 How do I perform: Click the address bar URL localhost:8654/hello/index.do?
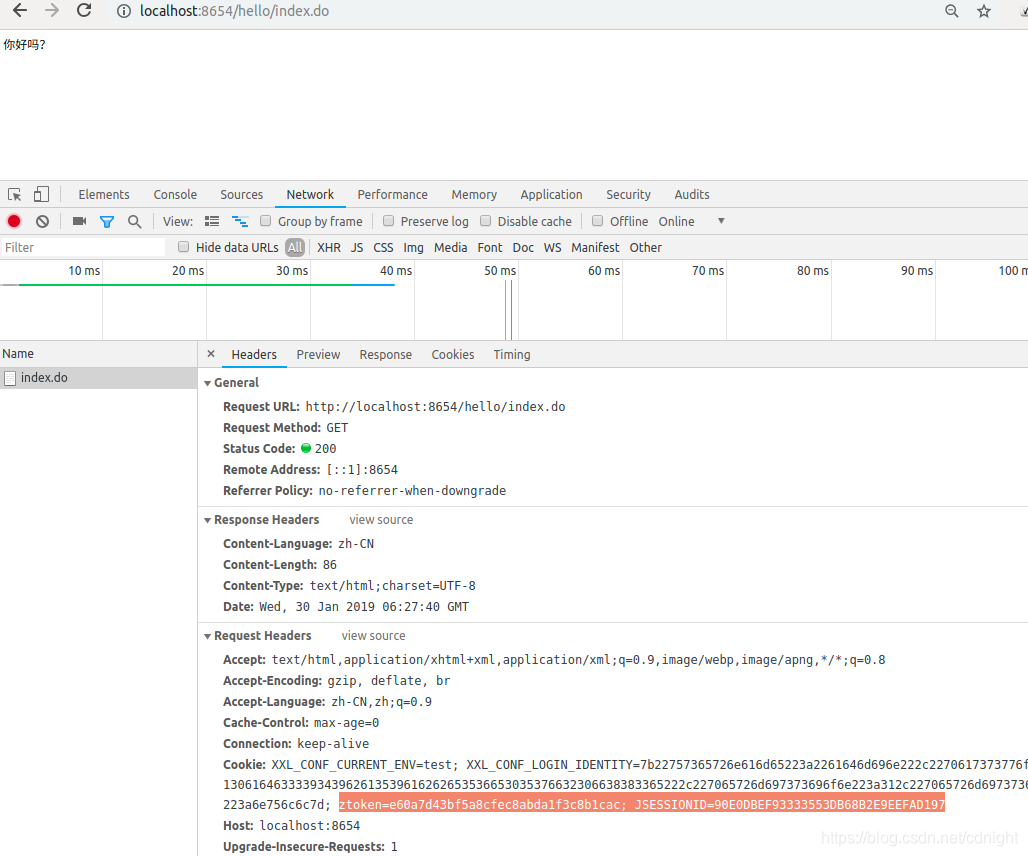coord(234,11)
